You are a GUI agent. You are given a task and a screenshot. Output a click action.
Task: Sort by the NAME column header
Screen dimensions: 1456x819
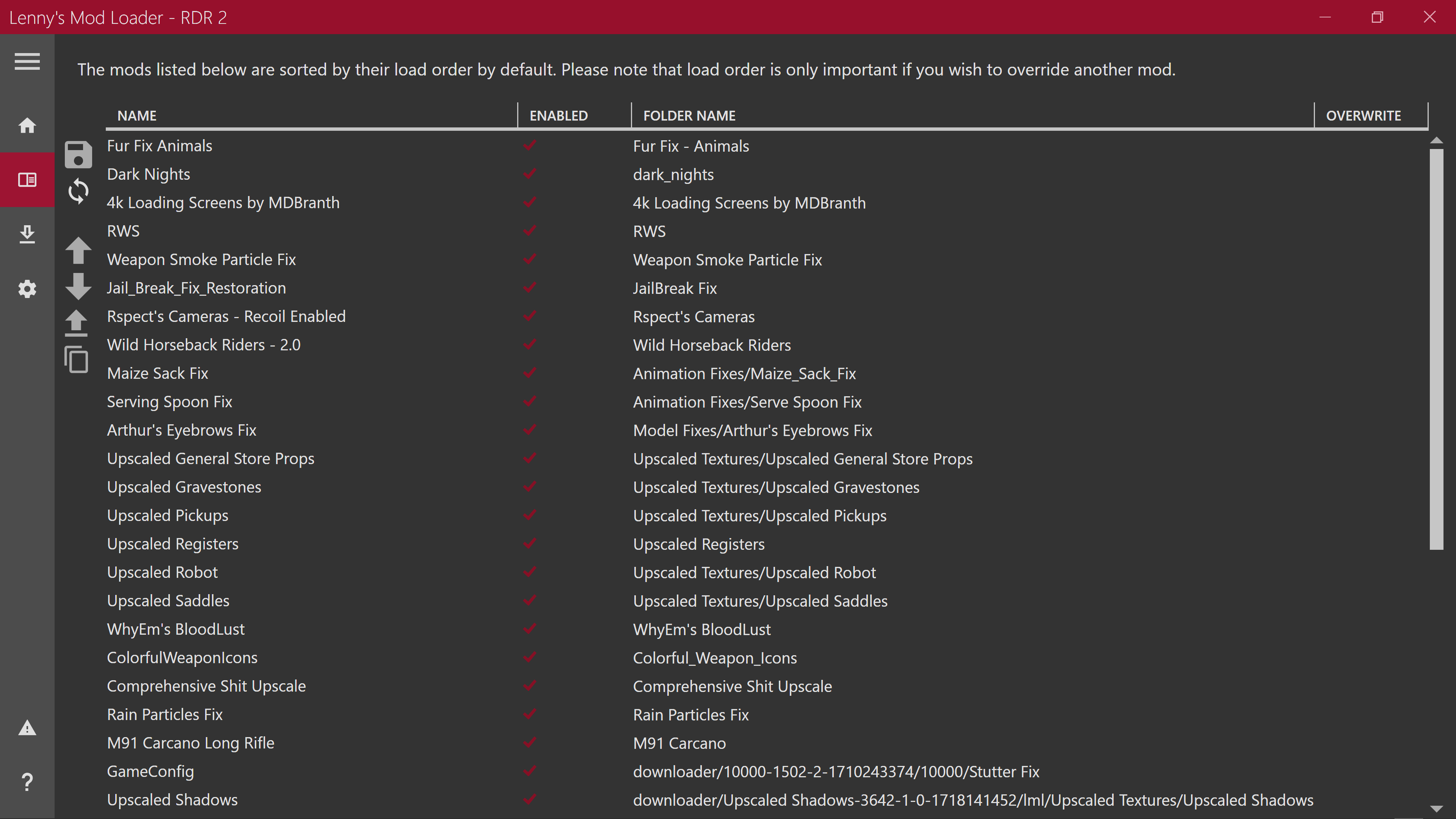[137, 115]
